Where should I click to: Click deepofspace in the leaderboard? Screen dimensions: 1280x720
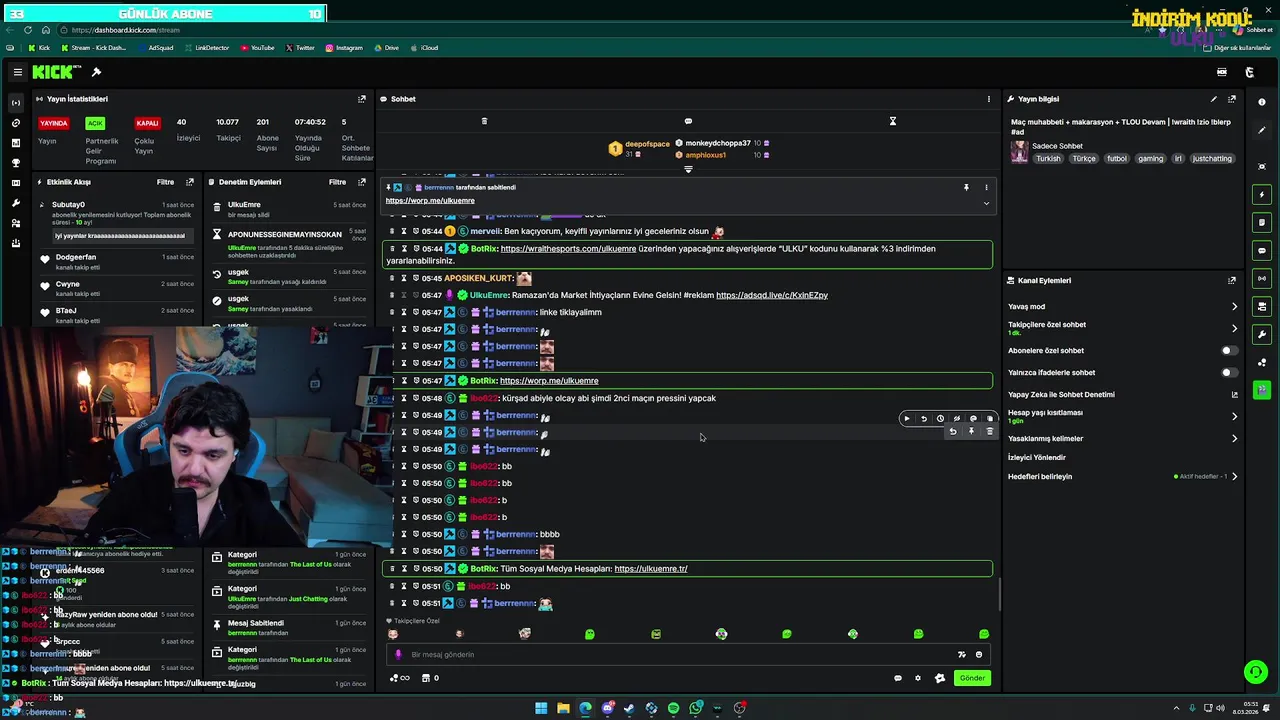click(647, 144)
